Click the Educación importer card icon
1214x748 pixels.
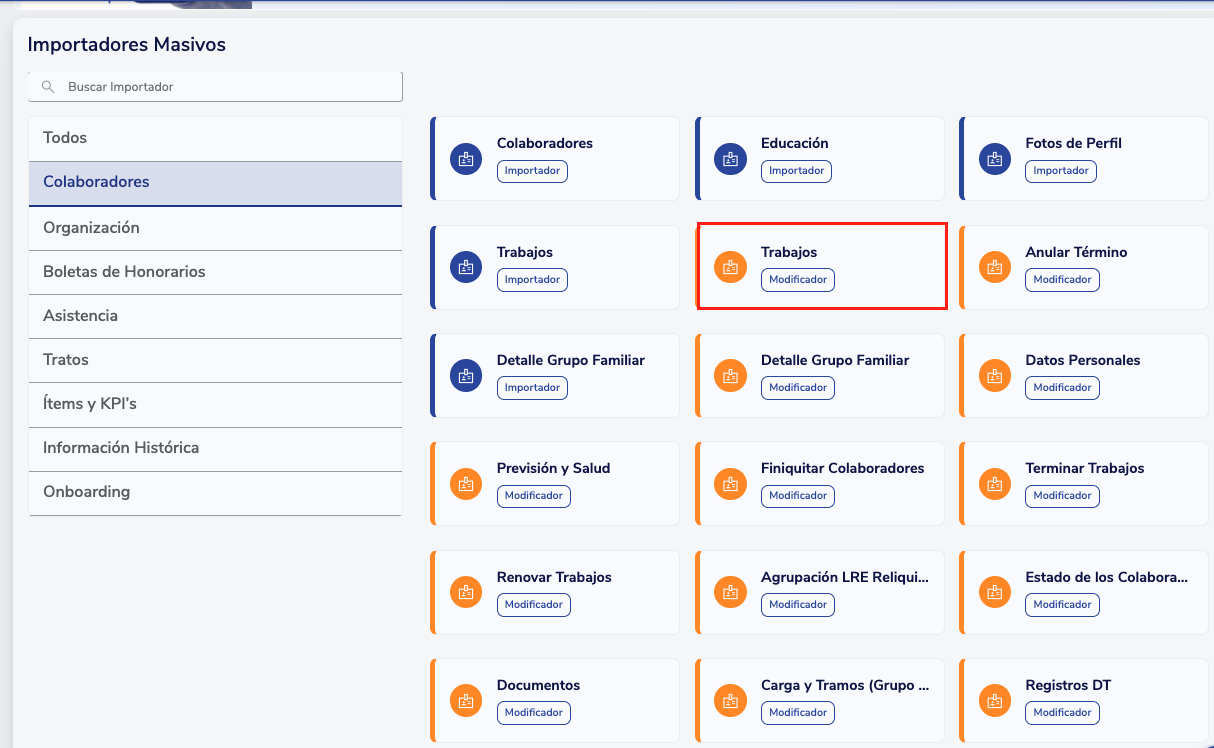pos(730,159)
